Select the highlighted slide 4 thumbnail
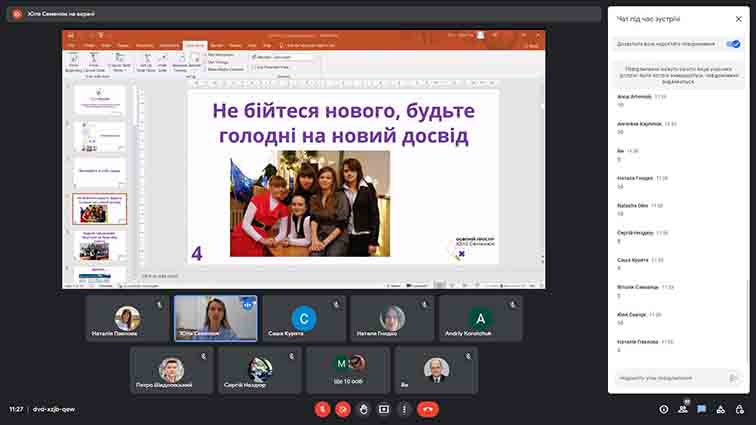 (99, 209)
